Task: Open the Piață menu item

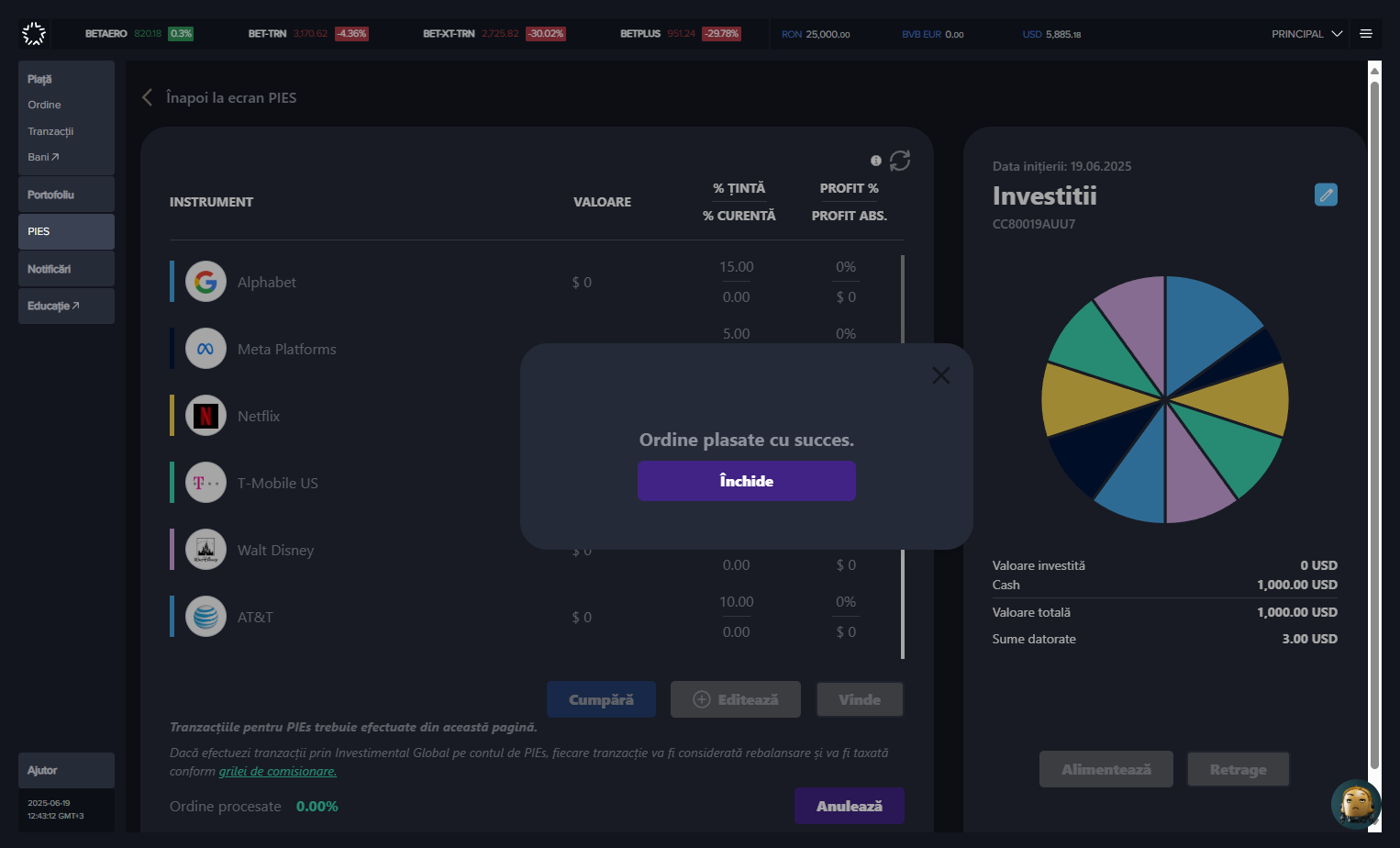Action: click(39, 79)
